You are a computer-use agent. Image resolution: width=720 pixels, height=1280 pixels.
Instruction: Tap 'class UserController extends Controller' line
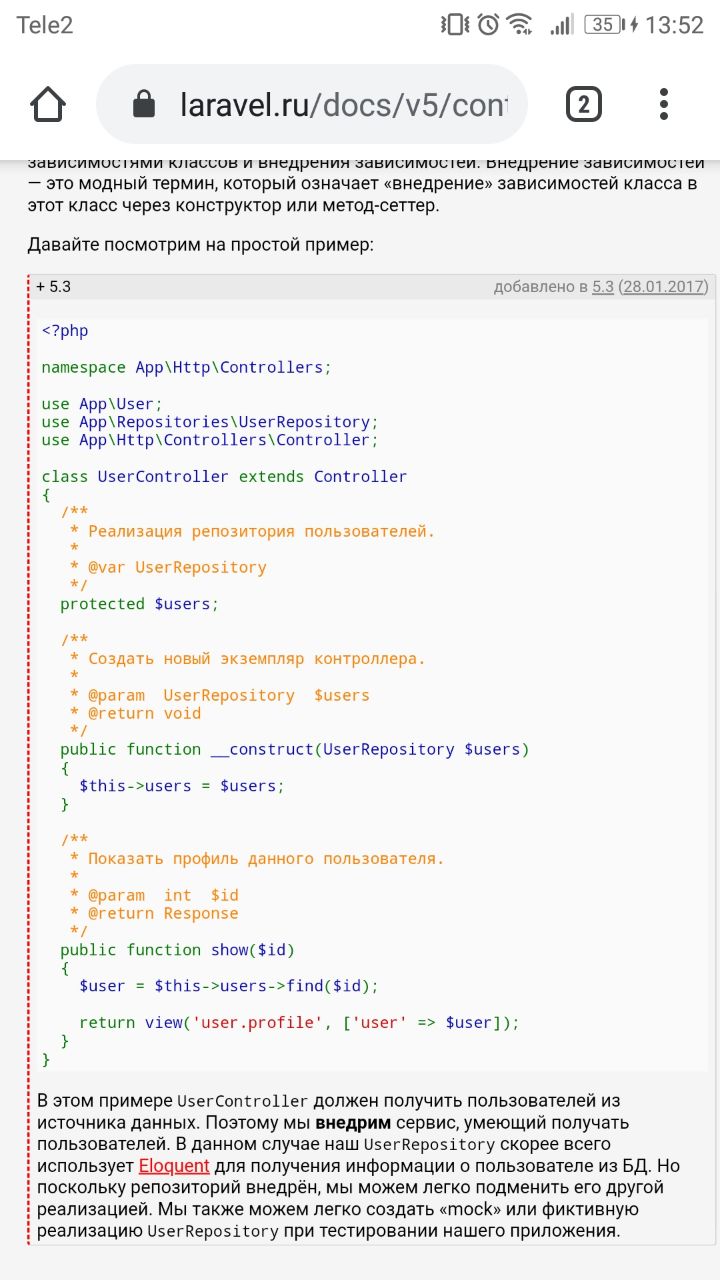[224, 476]
